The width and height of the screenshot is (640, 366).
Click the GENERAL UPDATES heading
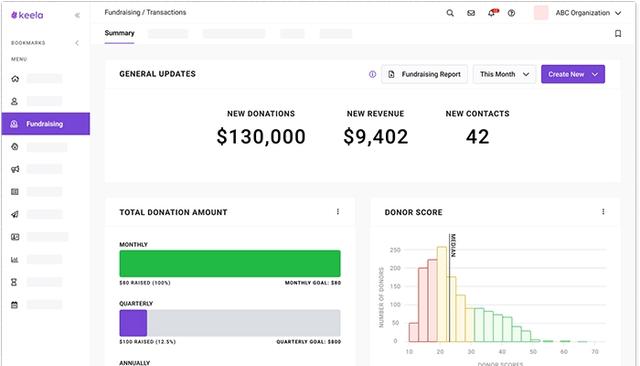[158, 74]
